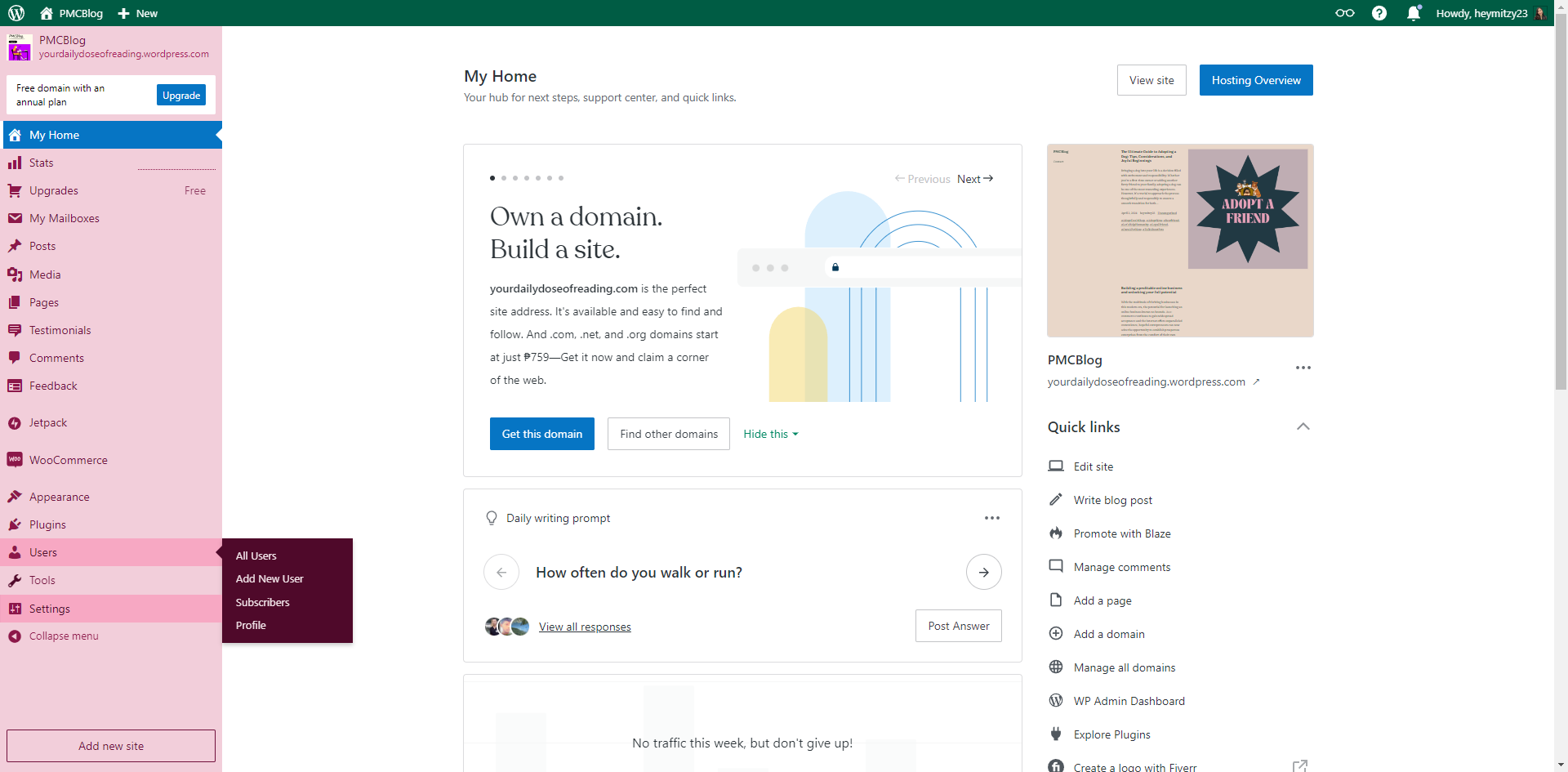Open the Edit site quick link
The height and width of the screenshot is (772, 1568).
(1094, 466)
